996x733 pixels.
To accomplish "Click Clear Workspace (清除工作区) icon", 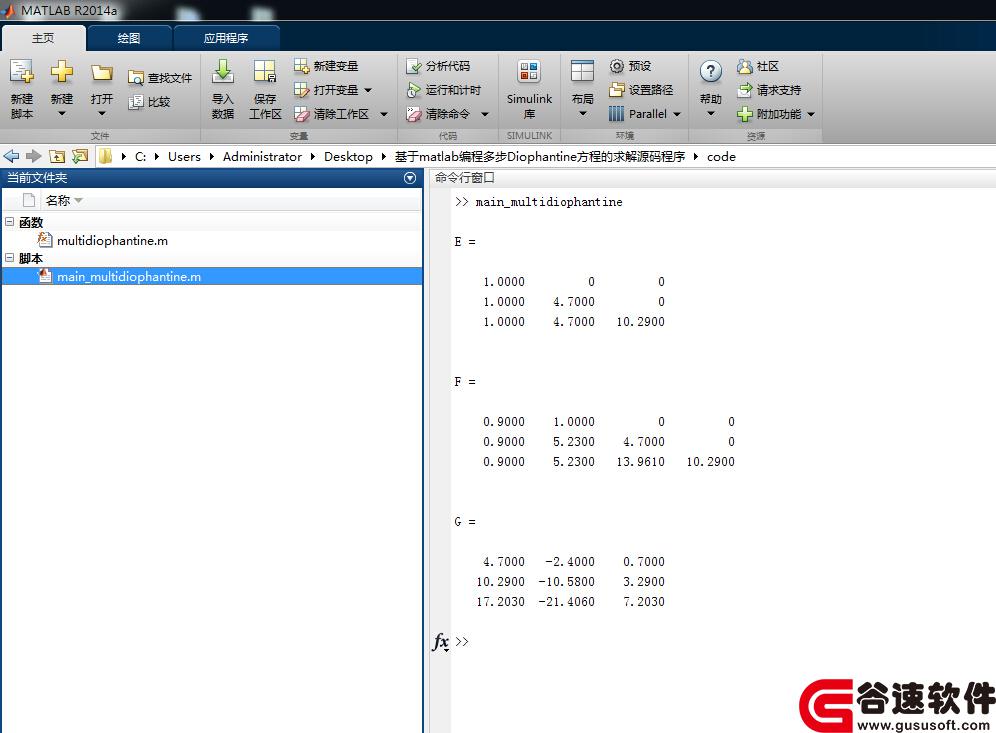I will 301,114.
